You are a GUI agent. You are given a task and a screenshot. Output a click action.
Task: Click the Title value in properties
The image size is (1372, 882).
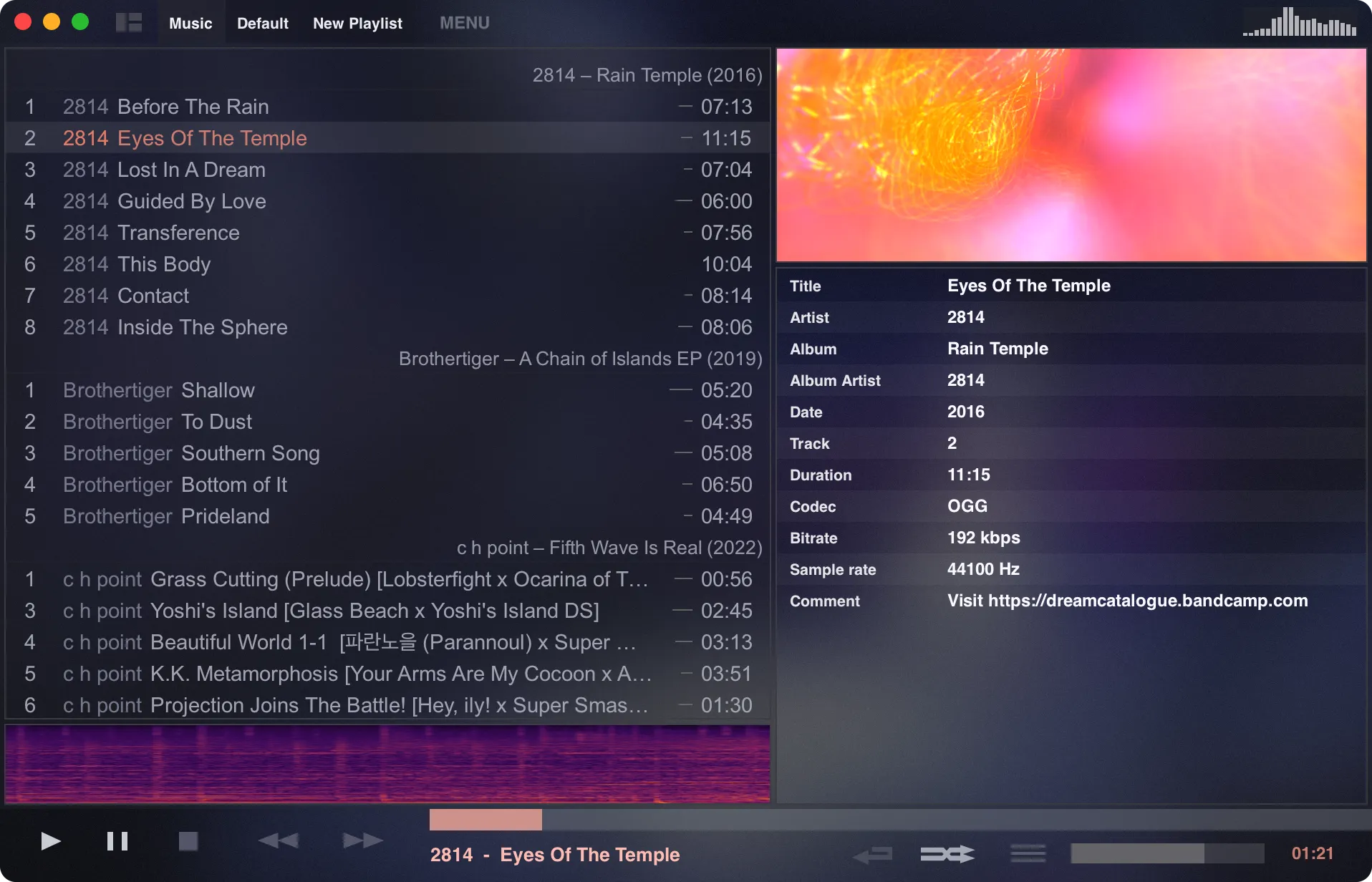coord(1029,286)
